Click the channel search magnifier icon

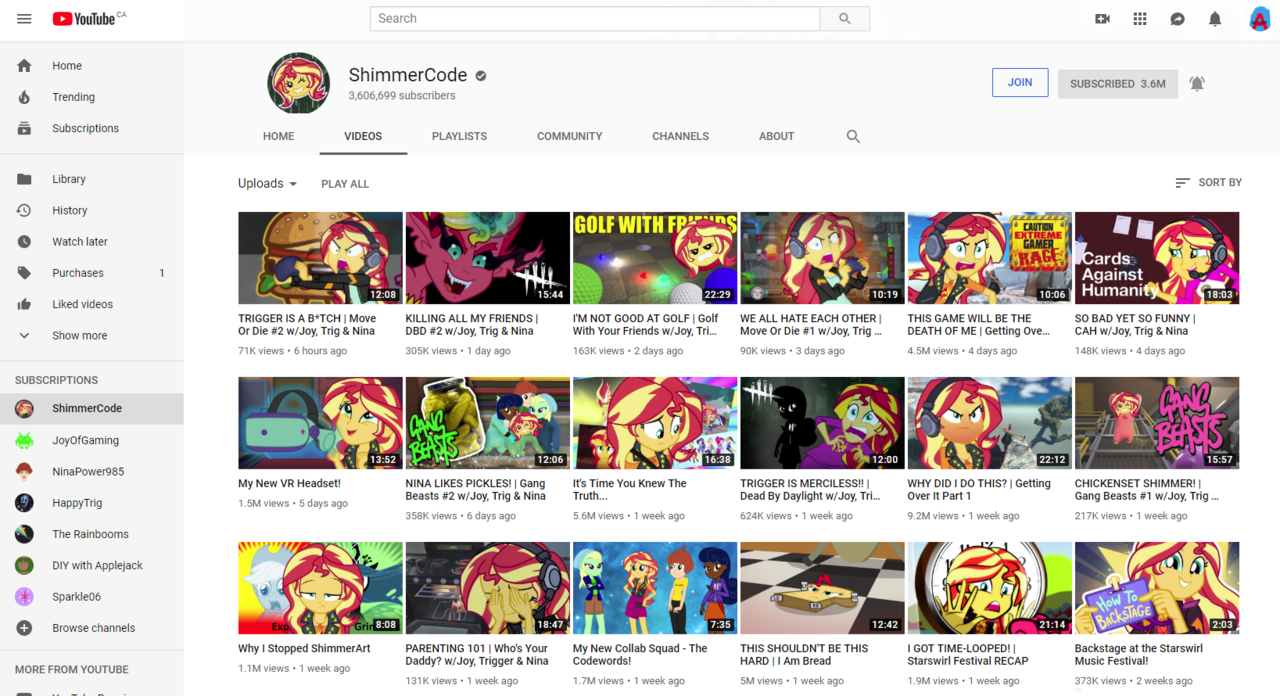click(x=853, y=137)
